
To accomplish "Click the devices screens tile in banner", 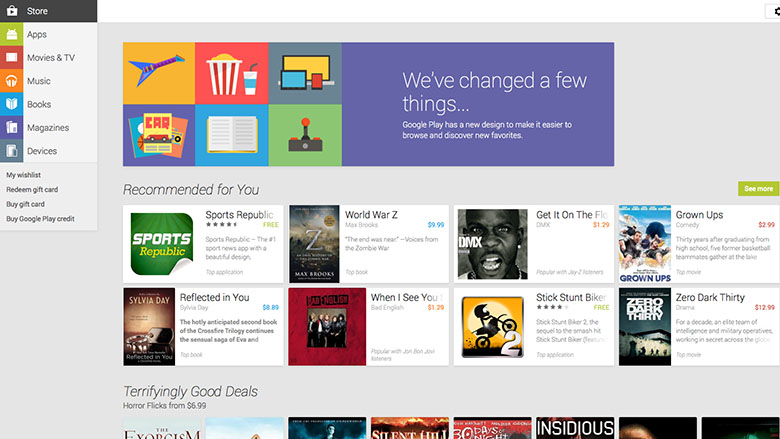I will [305, 73].
